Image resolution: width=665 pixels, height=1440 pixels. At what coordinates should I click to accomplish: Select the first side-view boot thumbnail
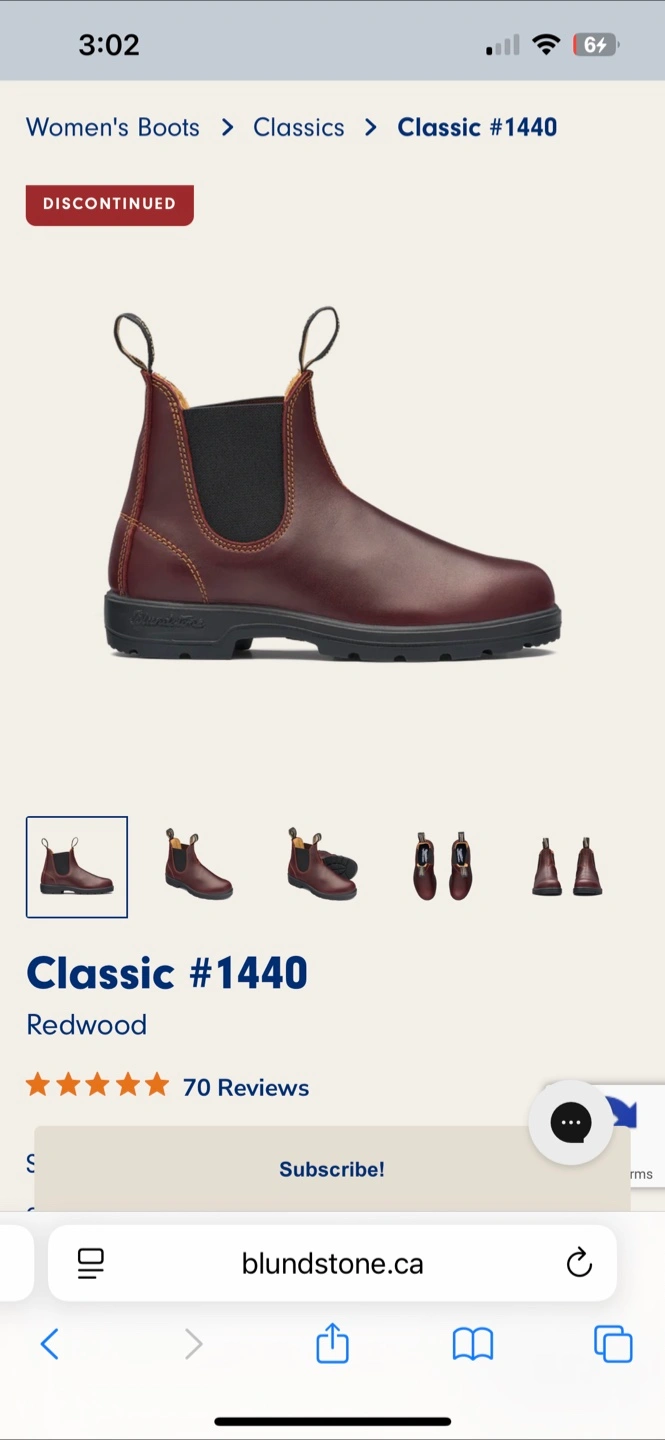coord(77,867)
